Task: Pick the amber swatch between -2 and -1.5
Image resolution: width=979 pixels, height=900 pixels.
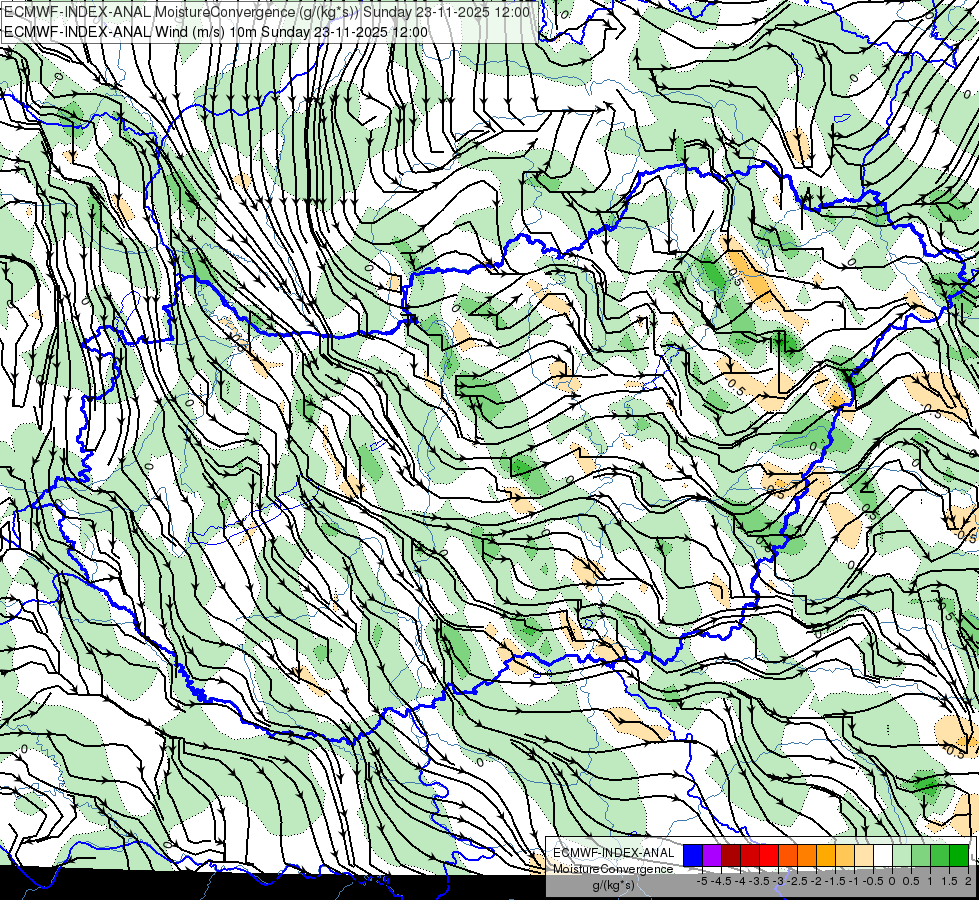Action: click(x=826, y=855)
